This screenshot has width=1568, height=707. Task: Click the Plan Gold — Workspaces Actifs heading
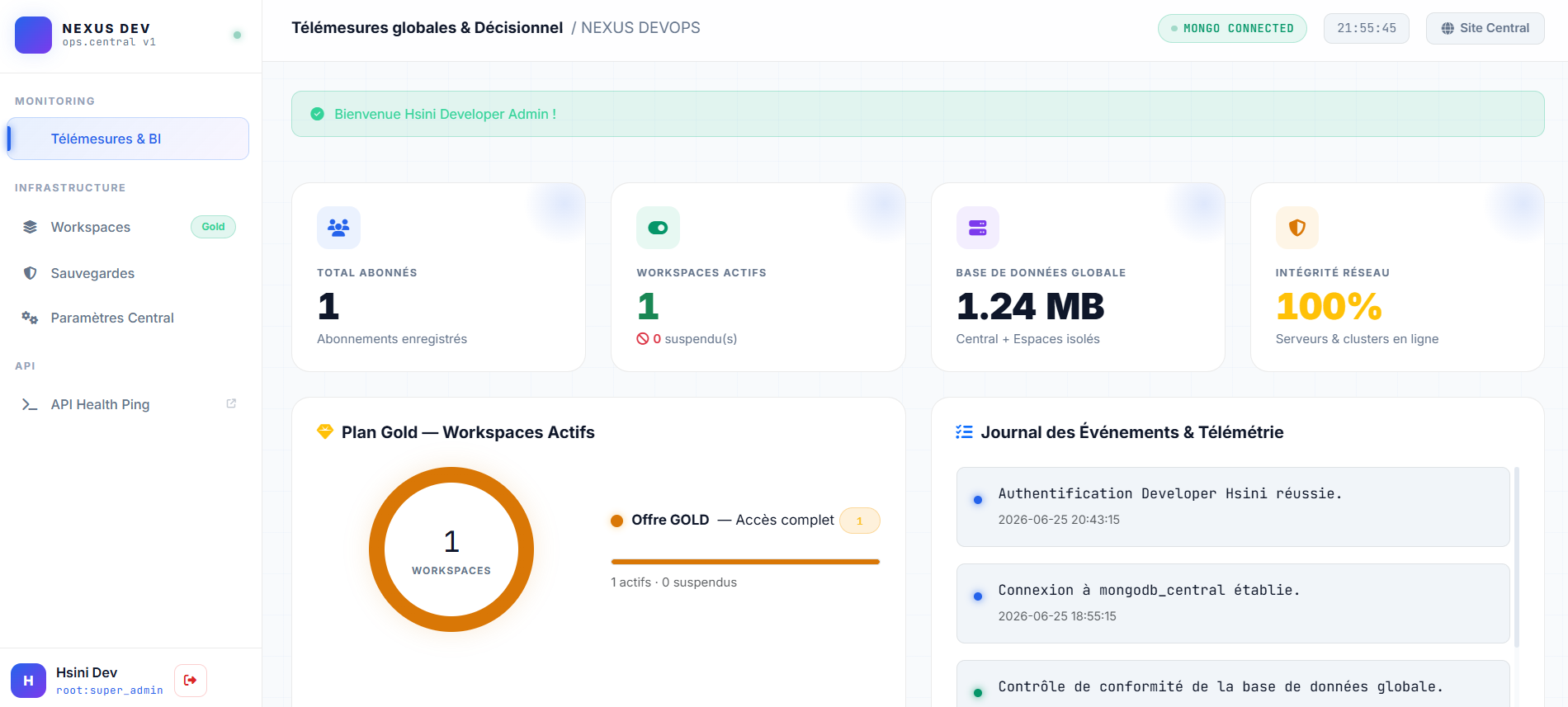click(468, 432)
